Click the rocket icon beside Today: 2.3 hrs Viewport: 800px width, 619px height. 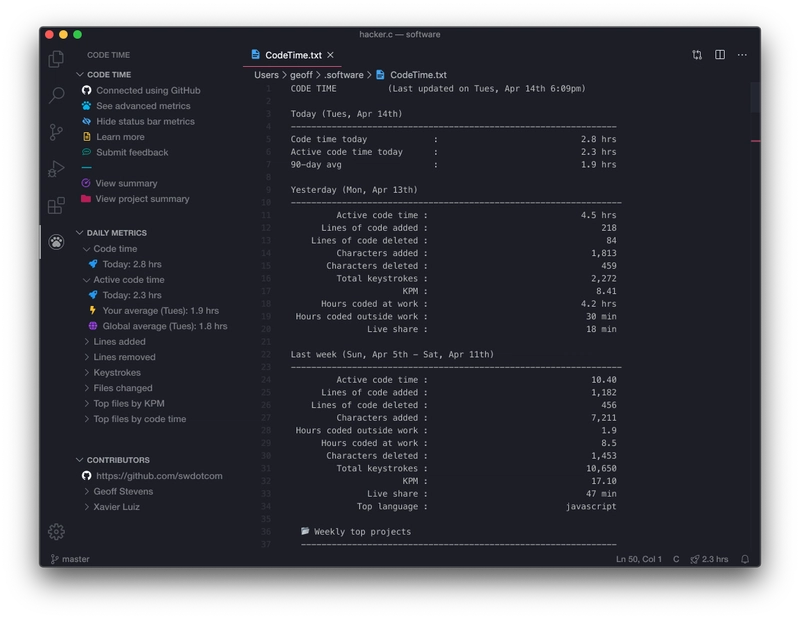click(x=93, y=295)
